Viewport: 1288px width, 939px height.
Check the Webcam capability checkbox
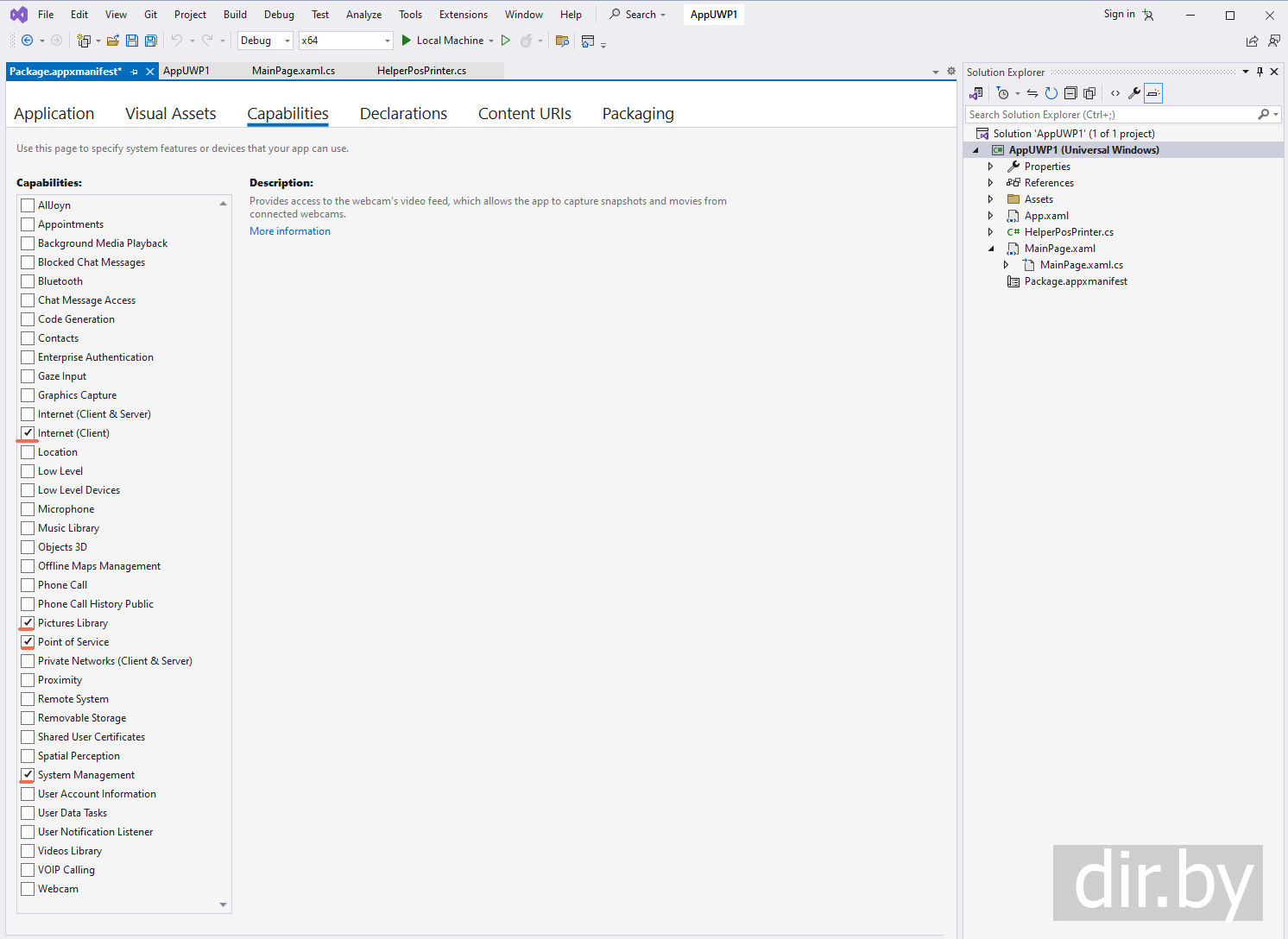28,889
